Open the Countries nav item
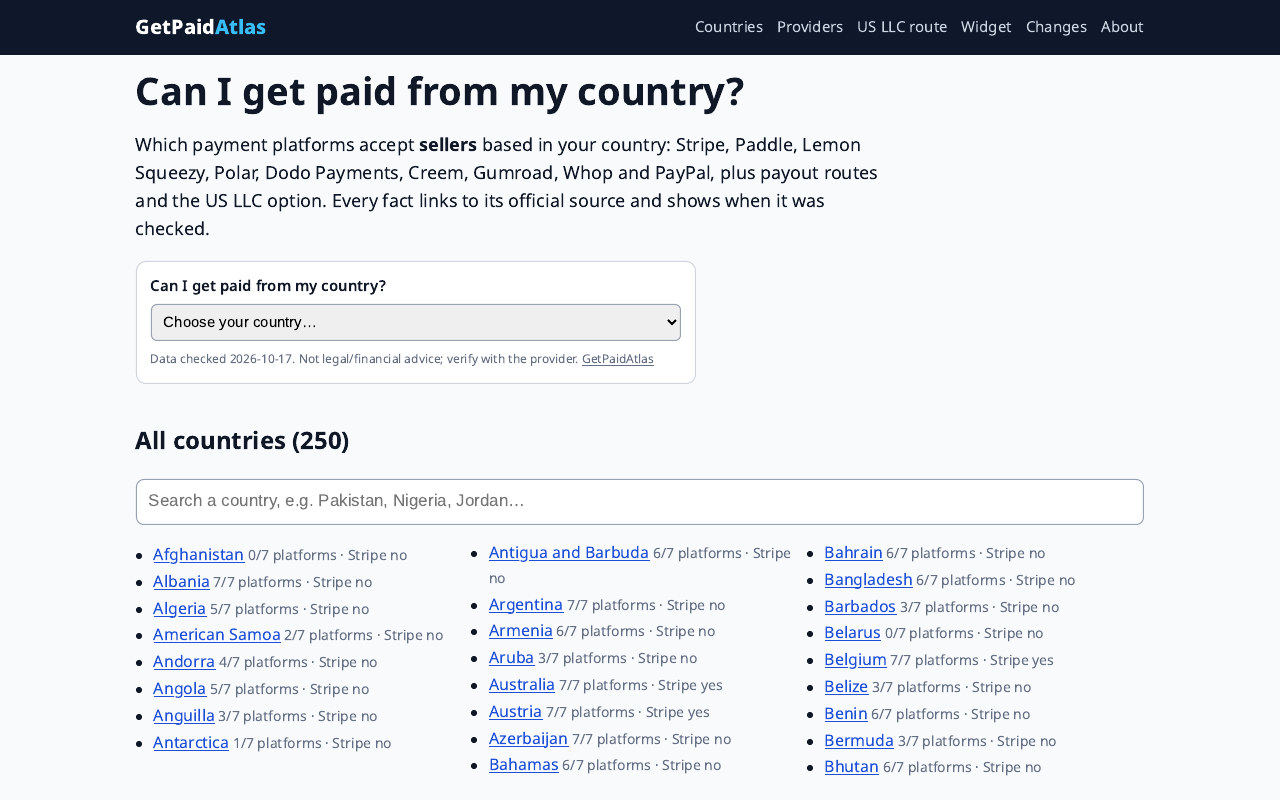1280x800 pixels. point(729,27)
